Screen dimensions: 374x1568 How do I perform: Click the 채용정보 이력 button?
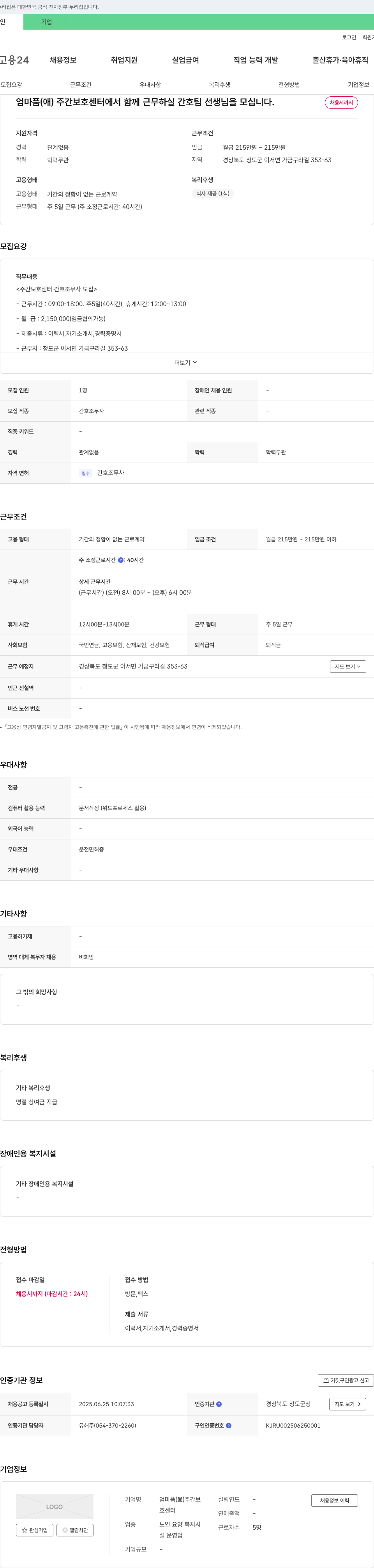335,1501
